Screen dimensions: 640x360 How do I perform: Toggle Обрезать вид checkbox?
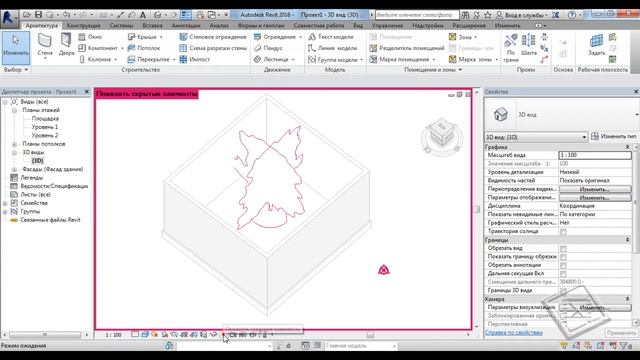tap(563, 248)
